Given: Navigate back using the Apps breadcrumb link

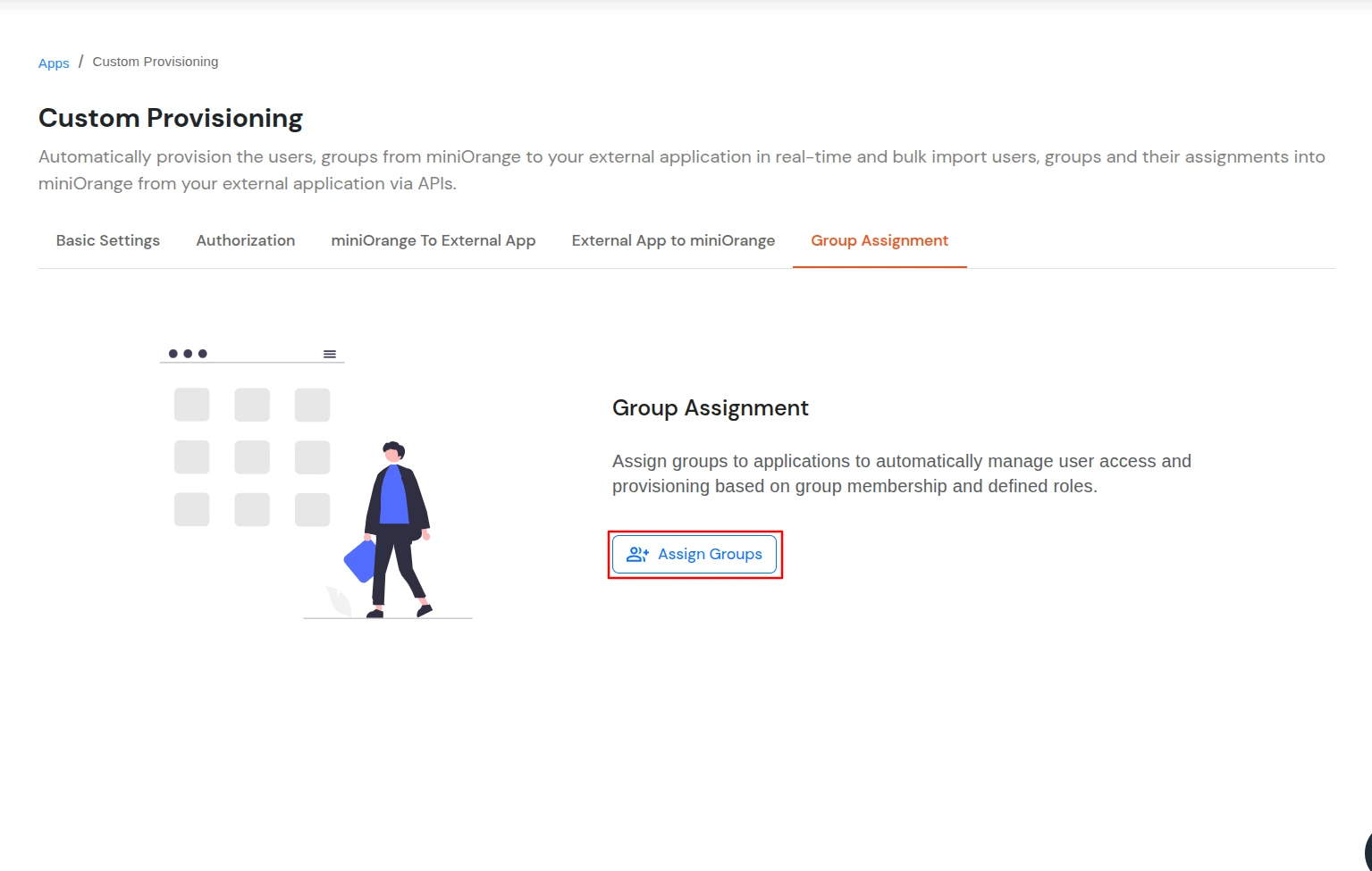Looking at the screenshot, I should click(53, 63).
